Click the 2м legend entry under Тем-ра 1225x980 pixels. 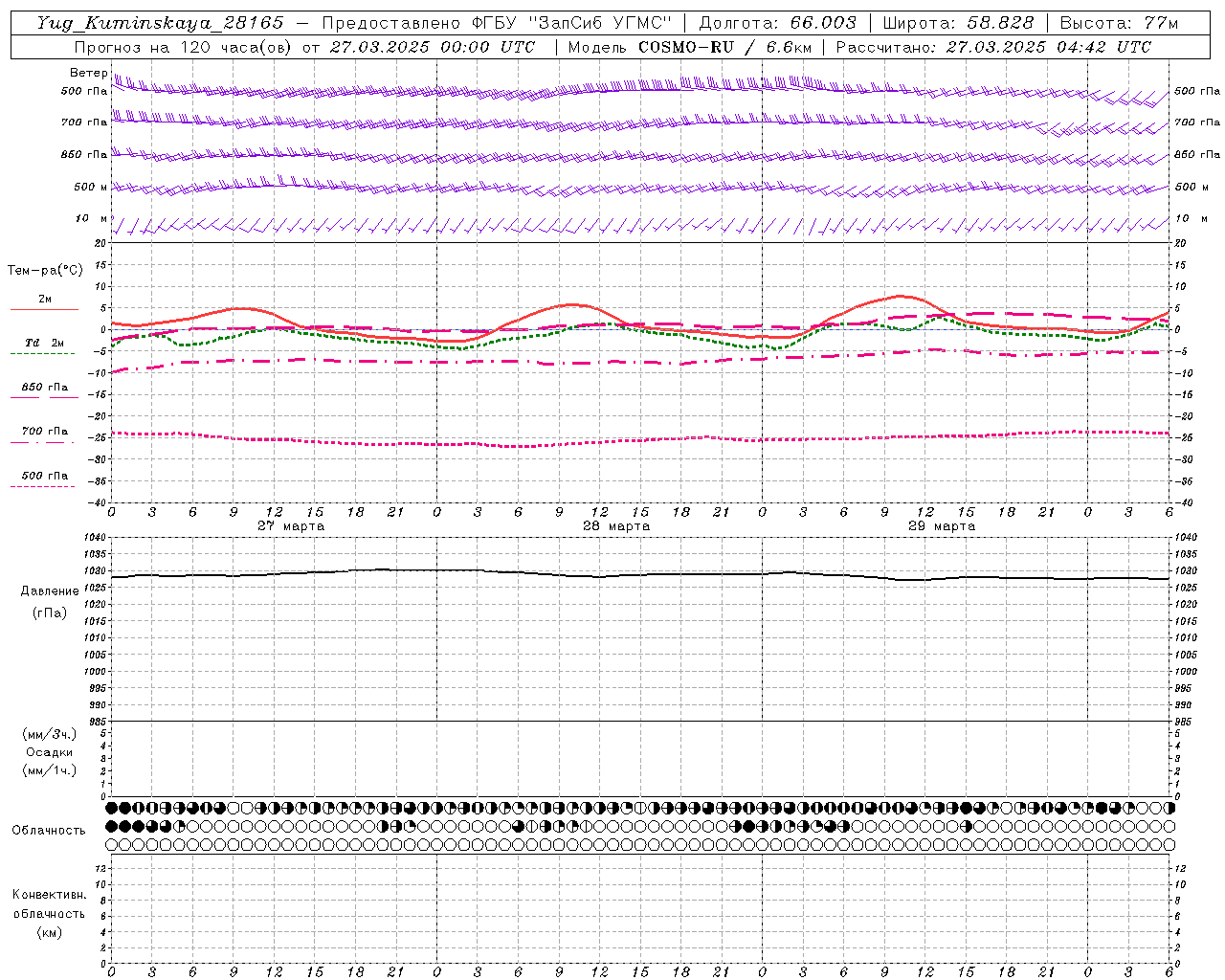coord(45,300)
